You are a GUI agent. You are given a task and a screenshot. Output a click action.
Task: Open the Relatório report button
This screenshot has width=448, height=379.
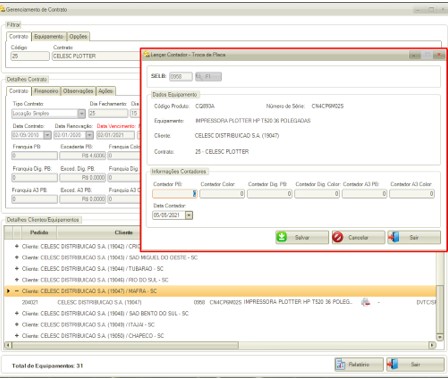point(359,364)
